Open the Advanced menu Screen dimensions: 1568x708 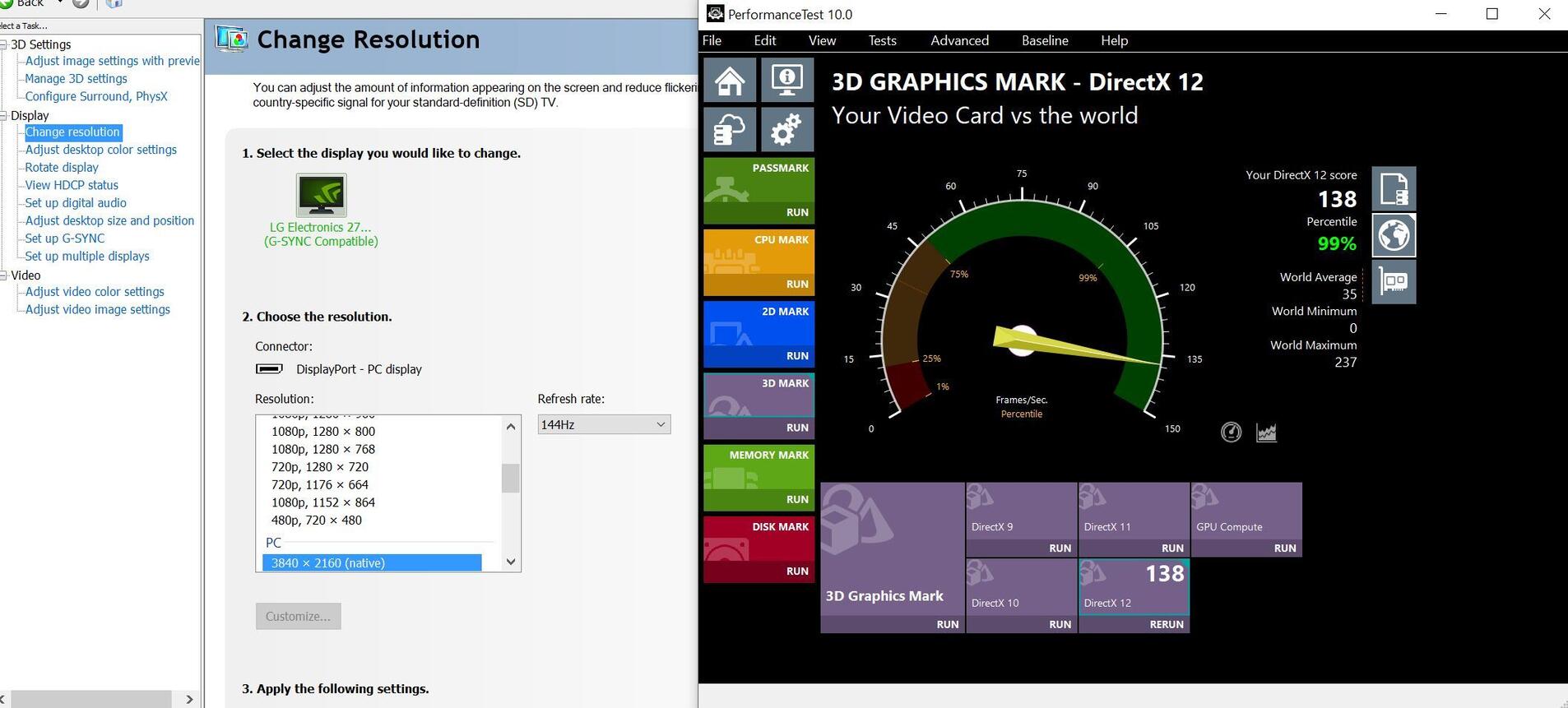[959, 40]
